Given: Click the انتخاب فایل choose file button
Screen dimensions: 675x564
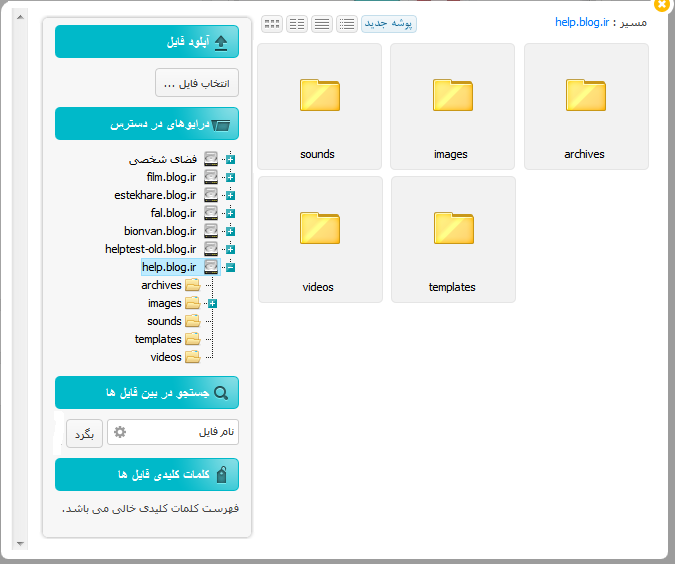Looking at the screenshot, I should (x=197, y=83).
